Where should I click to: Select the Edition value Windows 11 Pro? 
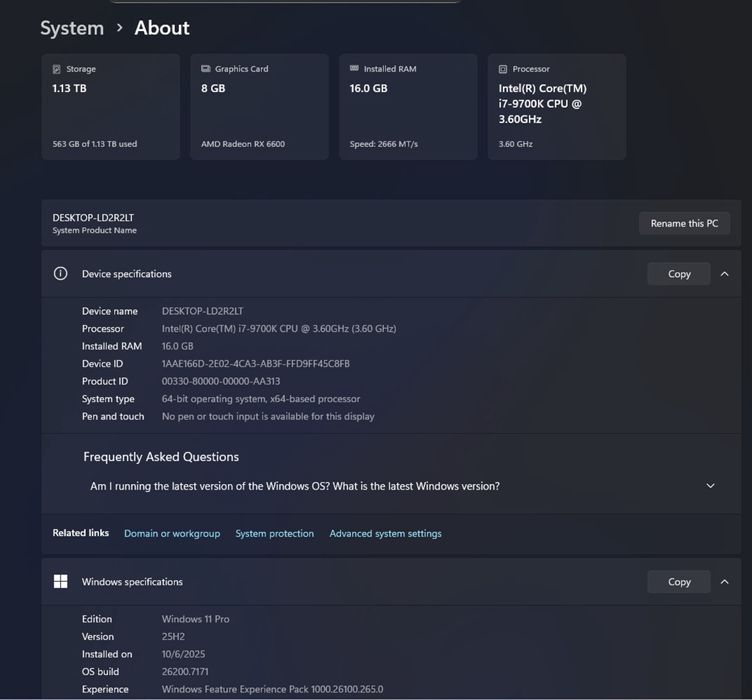click(196, 619)
